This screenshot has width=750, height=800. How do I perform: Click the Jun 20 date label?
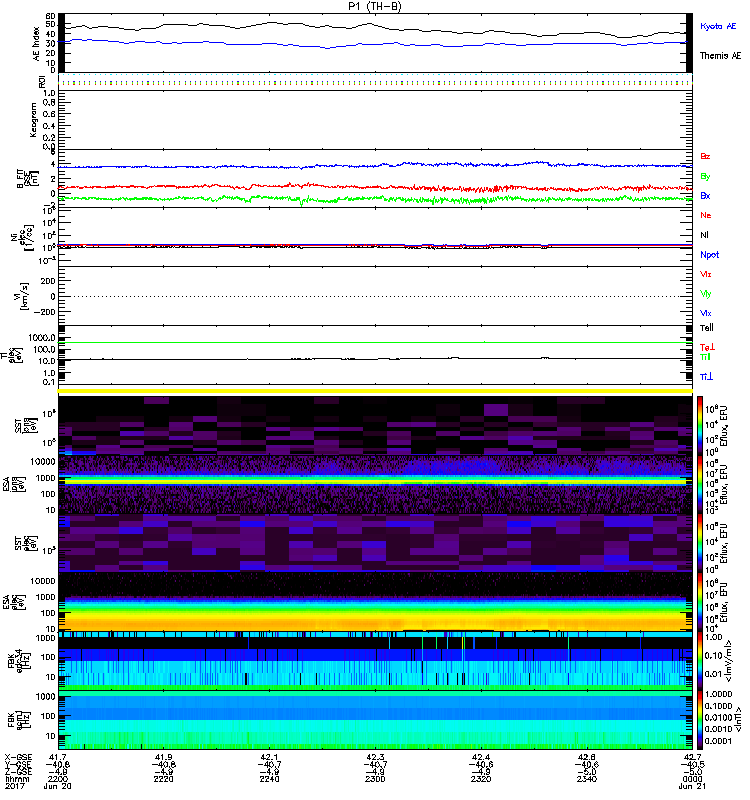(57, 786)
